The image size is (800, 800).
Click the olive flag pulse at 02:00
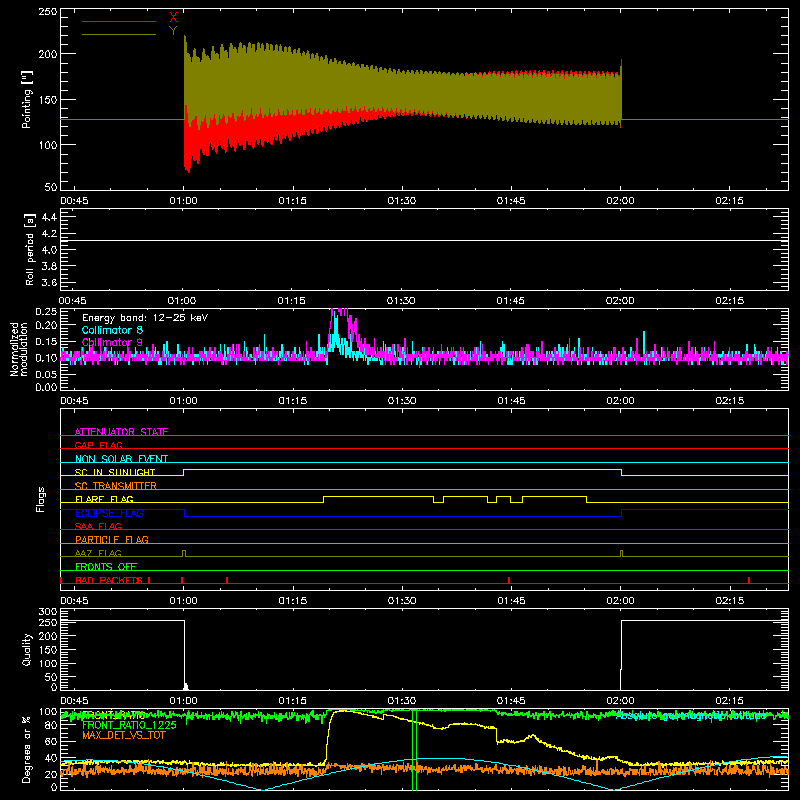point(621,553)
